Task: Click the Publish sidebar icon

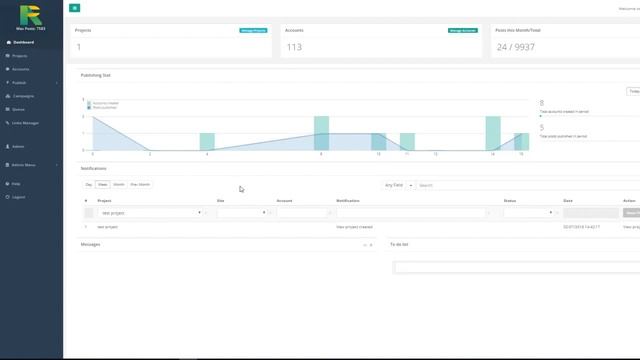Action: coord(7,82)
